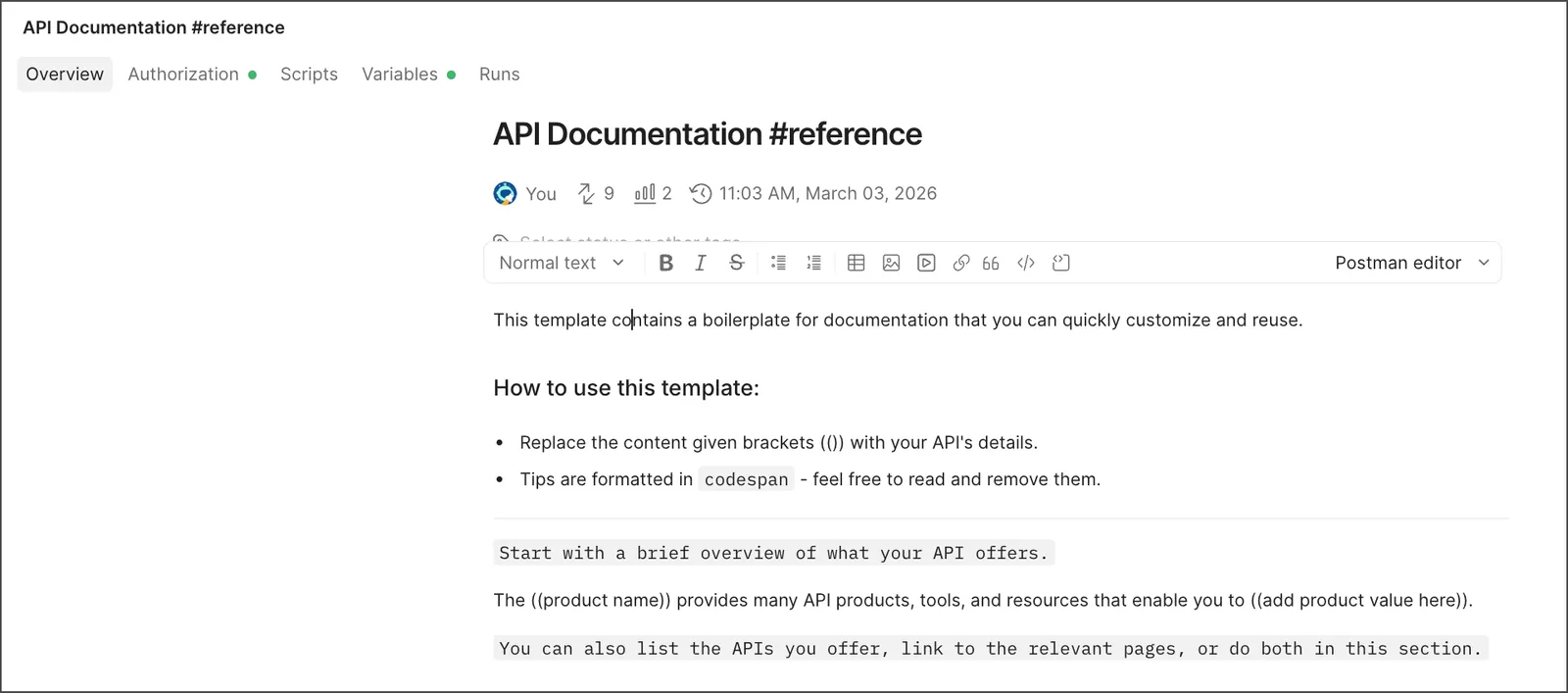Open the Runs tab
The height and width of the screenshot is (693, 1568).
pyautogui.click(x=500, y=74)
